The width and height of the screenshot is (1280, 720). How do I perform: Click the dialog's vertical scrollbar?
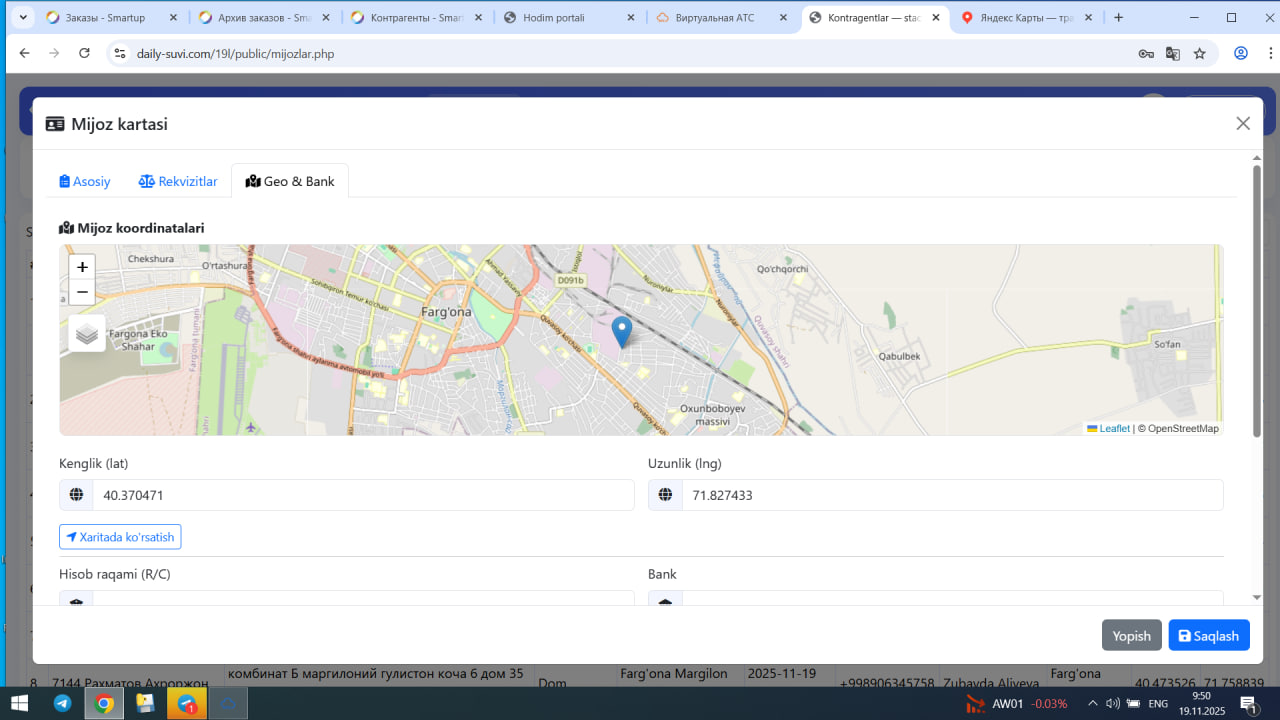[x=1257, y=300]
